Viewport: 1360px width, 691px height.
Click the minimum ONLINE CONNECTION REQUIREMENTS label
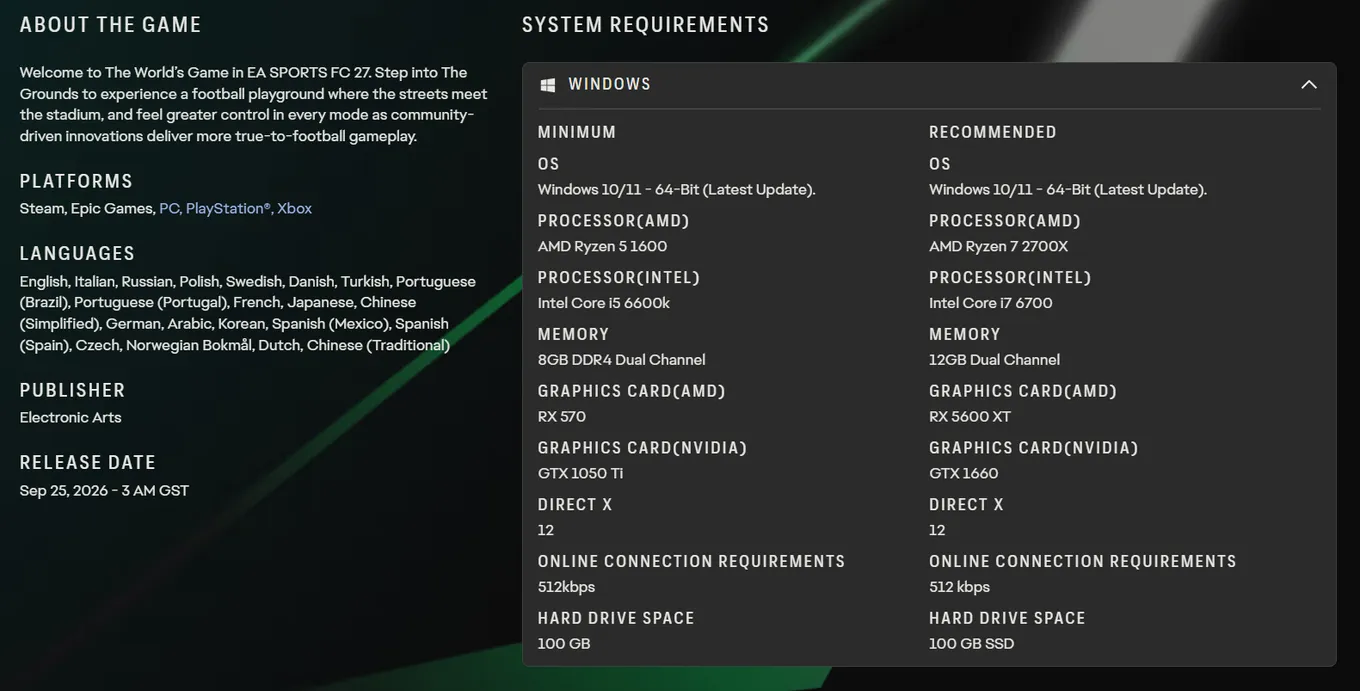click(x=691, y=562)
